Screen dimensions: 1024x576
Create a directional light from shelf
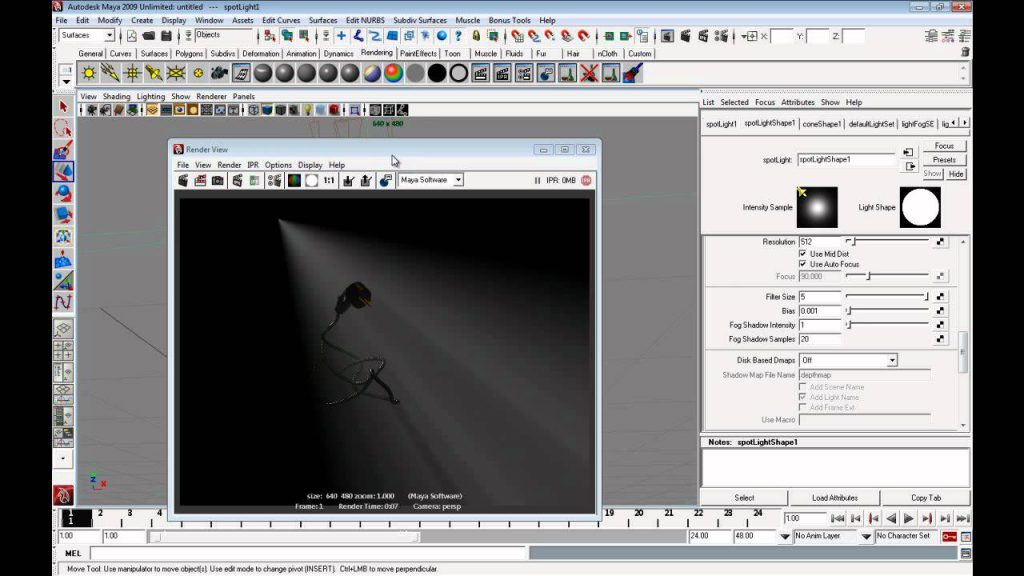pos(110,73)
